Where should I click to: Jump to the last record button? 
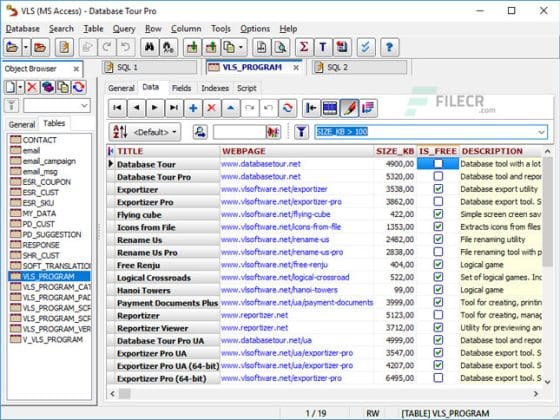174,108
